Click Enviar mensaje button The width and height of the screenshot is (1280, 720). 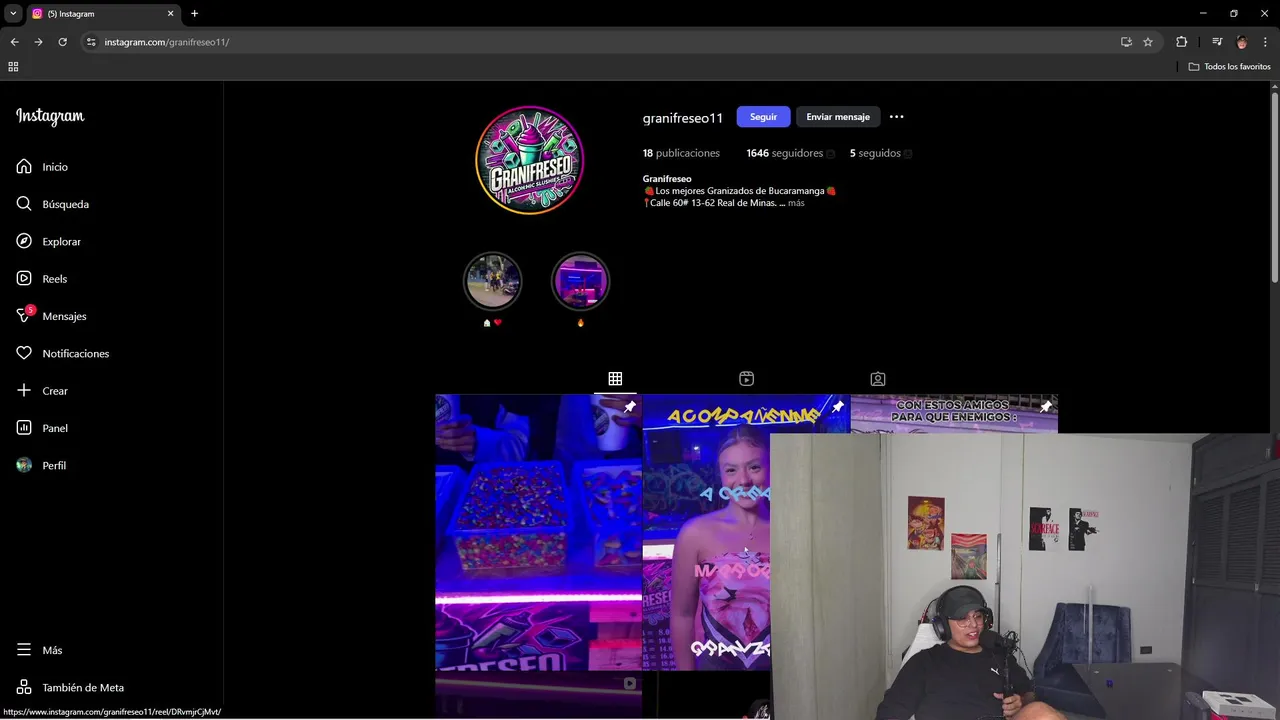[x=838, y=117]
